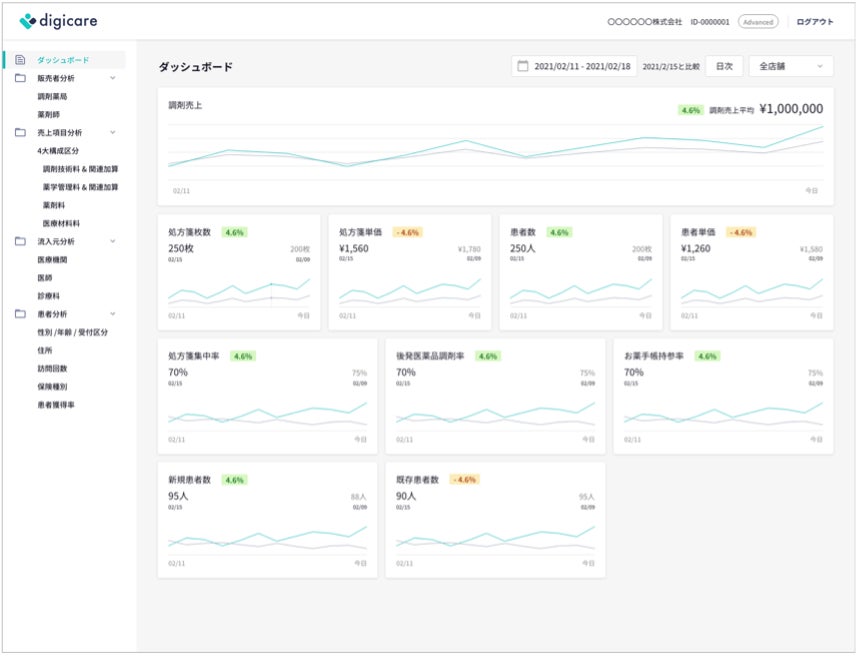Open 調剤薬局 in the sidebar
This screenshot has height=656, width=858.
[52, 96]
